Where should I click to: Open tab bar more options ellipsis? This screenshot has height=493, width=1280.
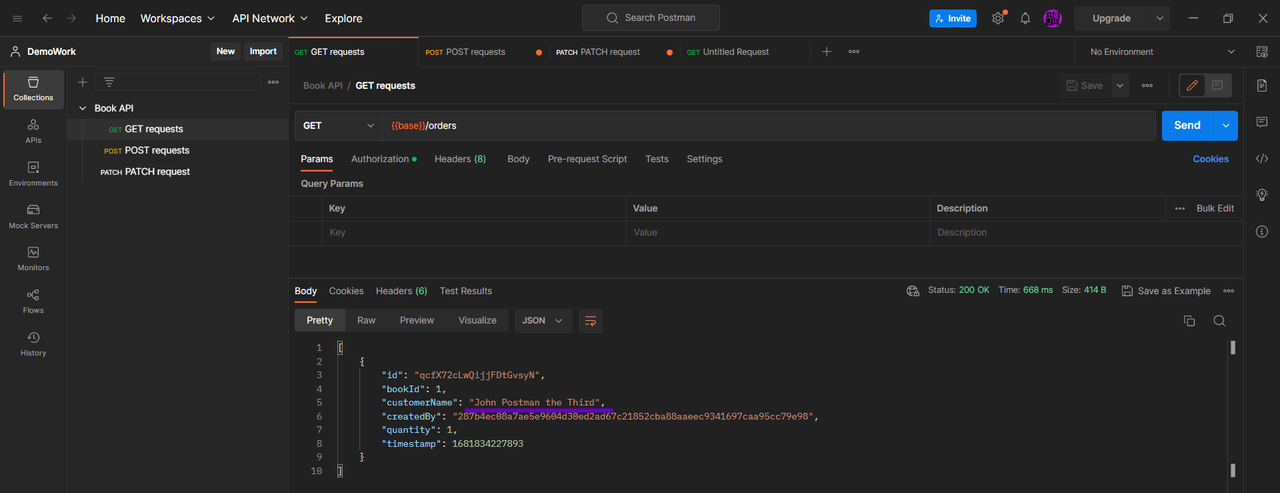click(854, 52)
